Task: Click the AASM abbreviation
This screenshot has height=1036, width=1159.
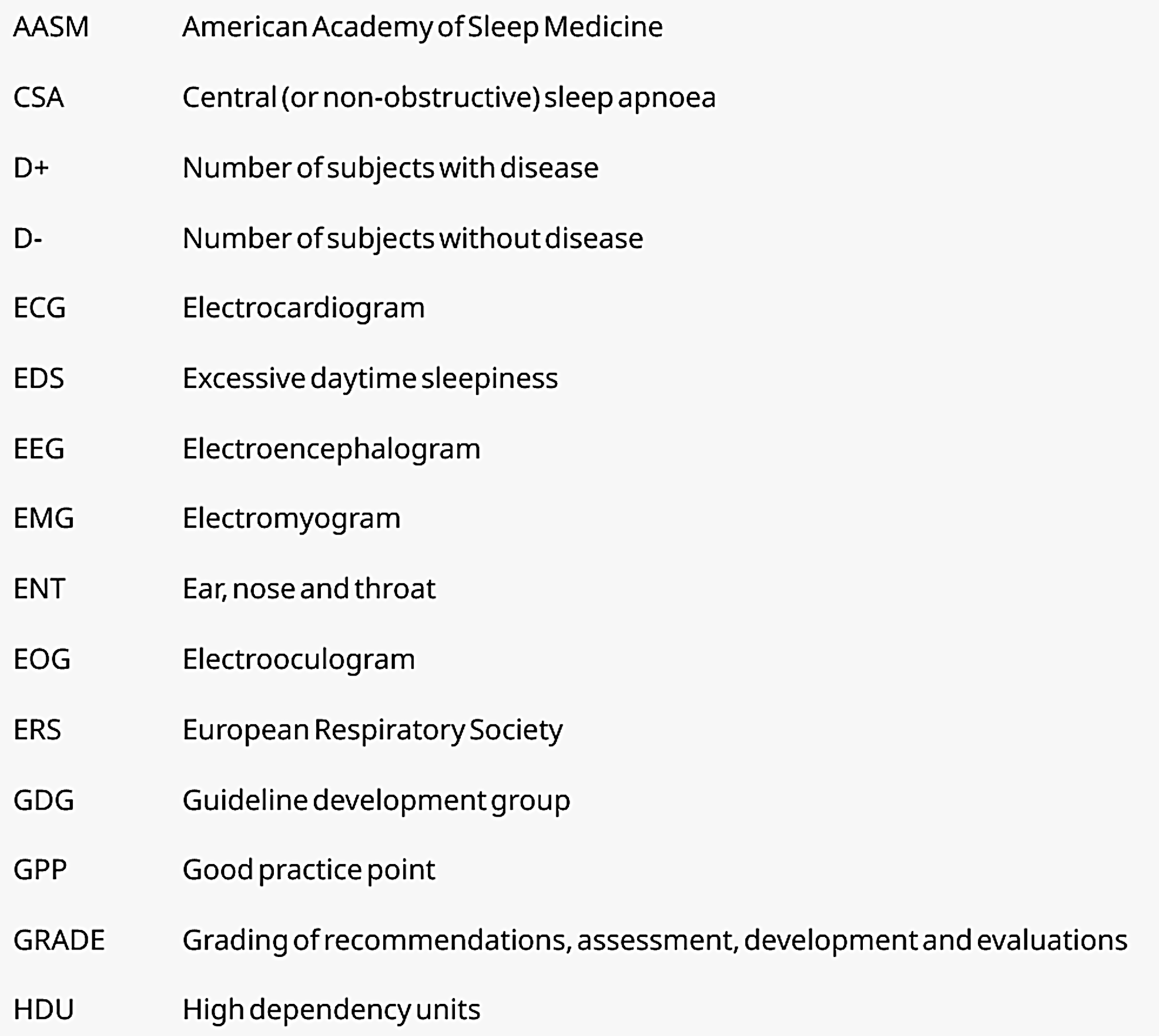Action: pyautogui.click(x=51, y=27)
